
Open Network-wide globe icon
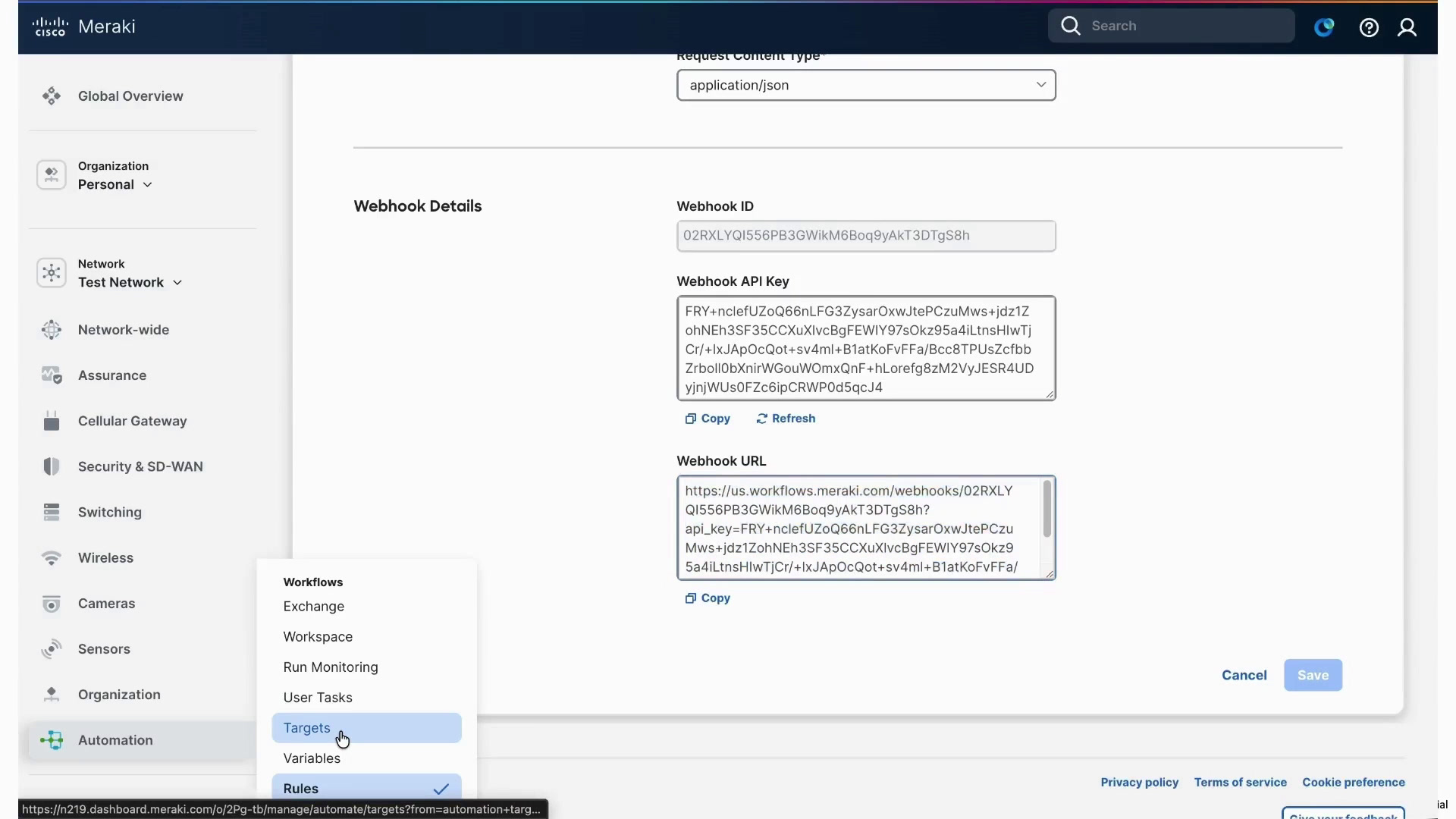[x=52, y=330]
